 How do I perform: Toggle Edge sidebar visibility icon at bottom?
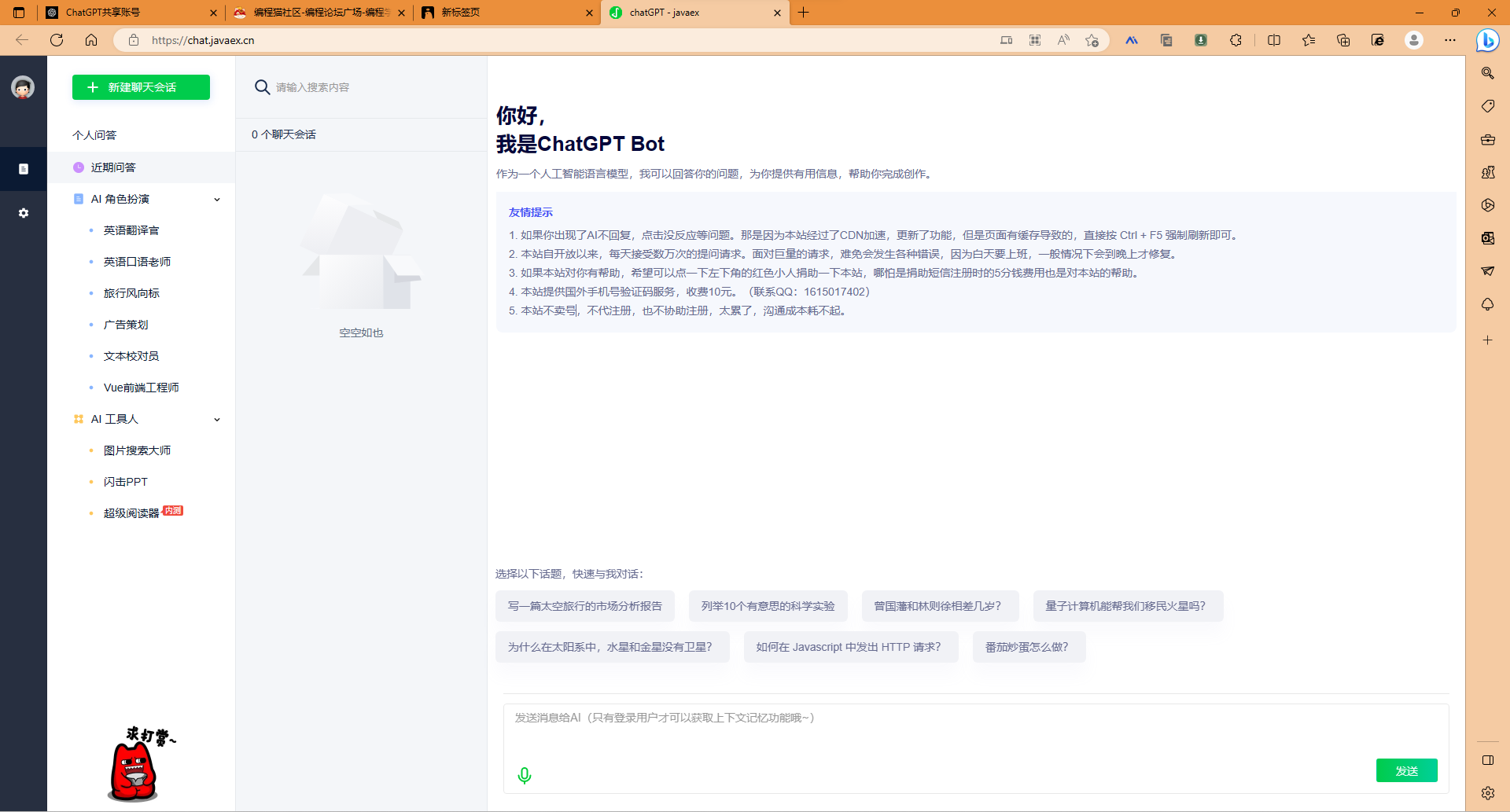point(1488,760)
